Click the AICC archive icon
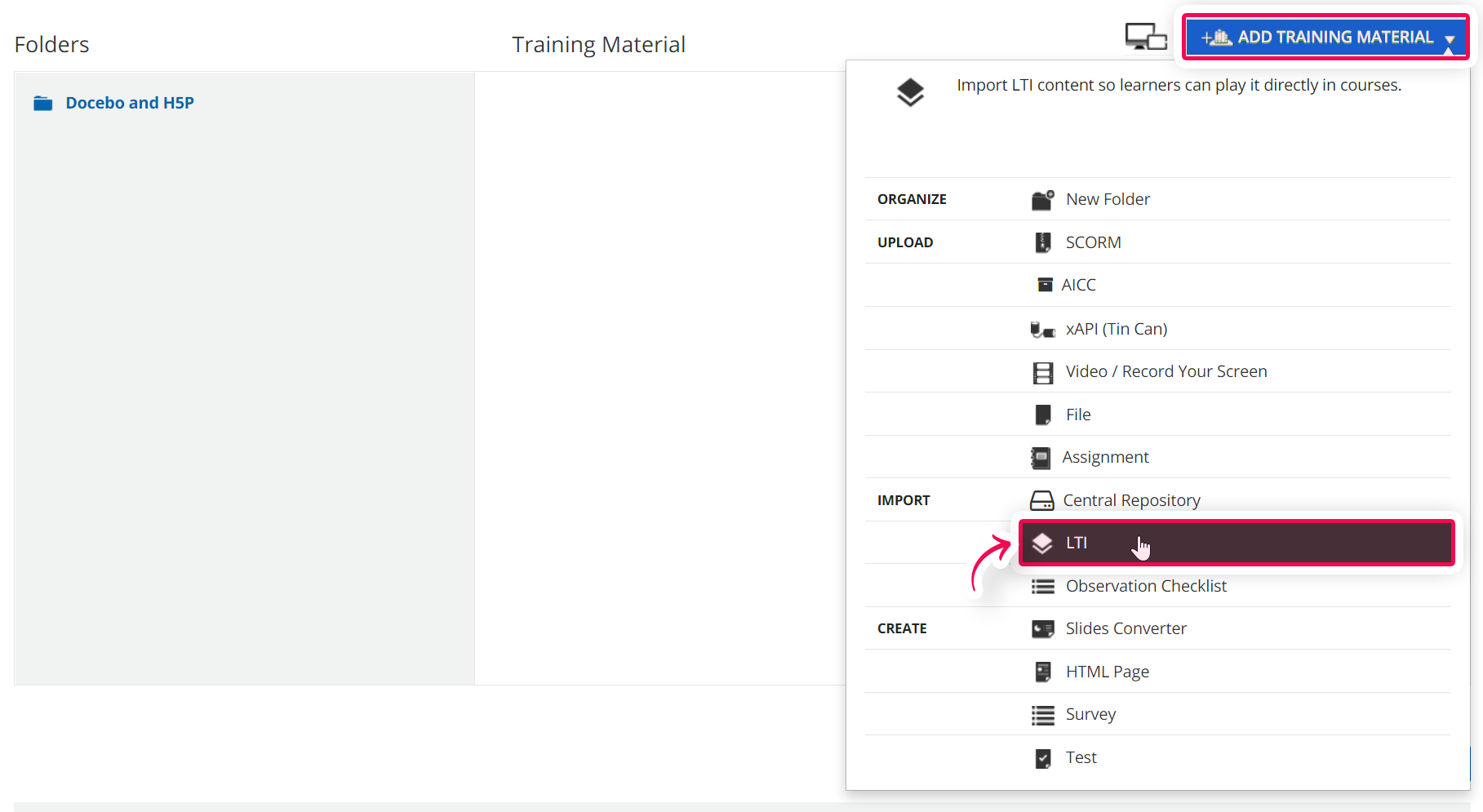Image resolution: width=1483 pixels, height=812 pixels. pos(1045,285)
